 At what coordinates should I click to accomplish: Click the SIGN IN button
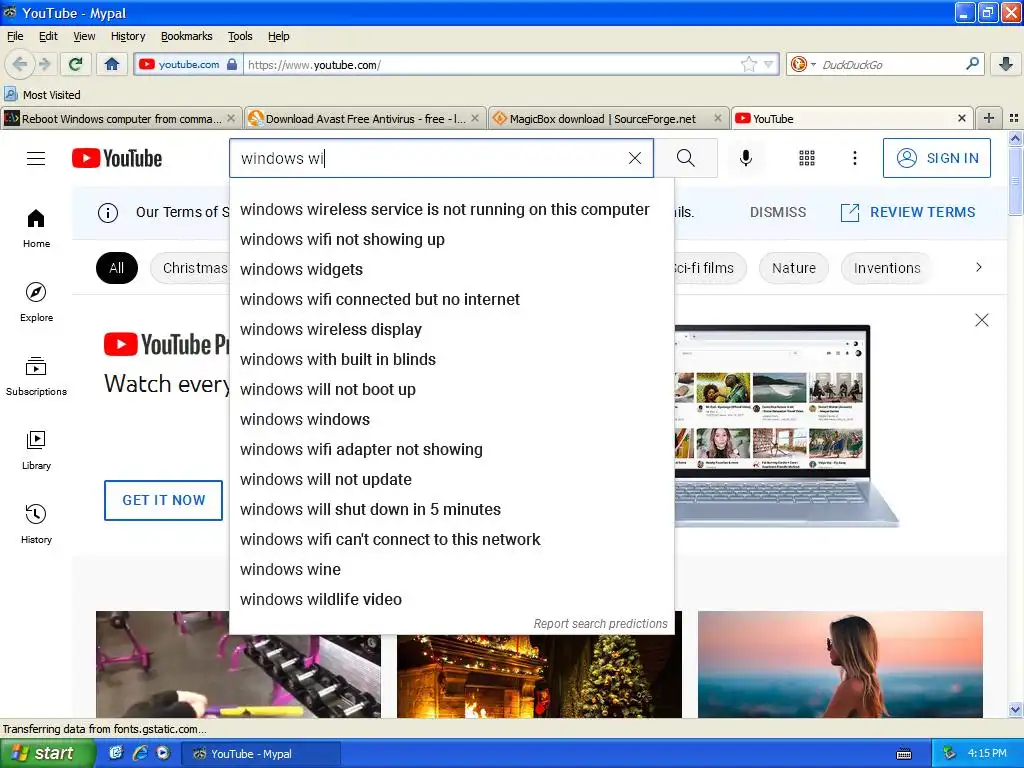pos(936,158)
